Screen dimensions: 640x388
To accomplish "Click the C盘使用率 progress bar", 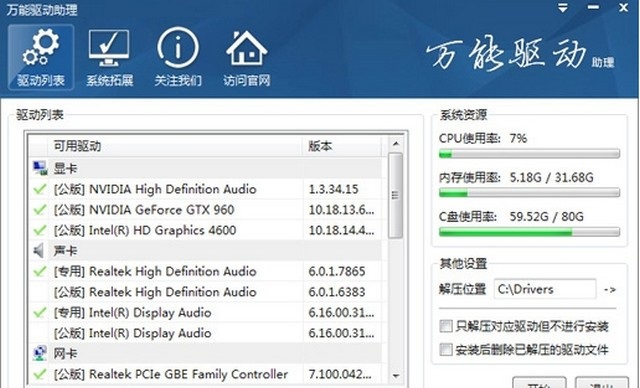I will coord(529,232).
